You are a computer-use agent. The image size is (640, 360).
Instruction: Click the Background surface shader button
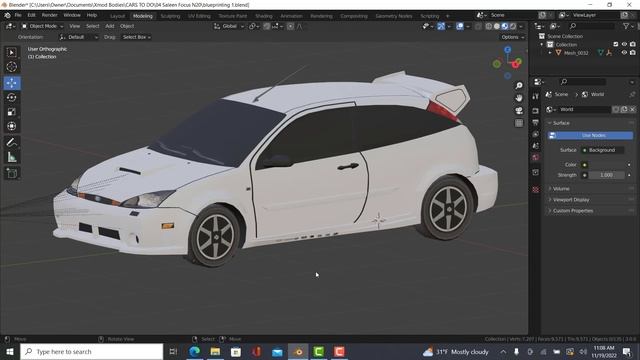click(602, 150)
